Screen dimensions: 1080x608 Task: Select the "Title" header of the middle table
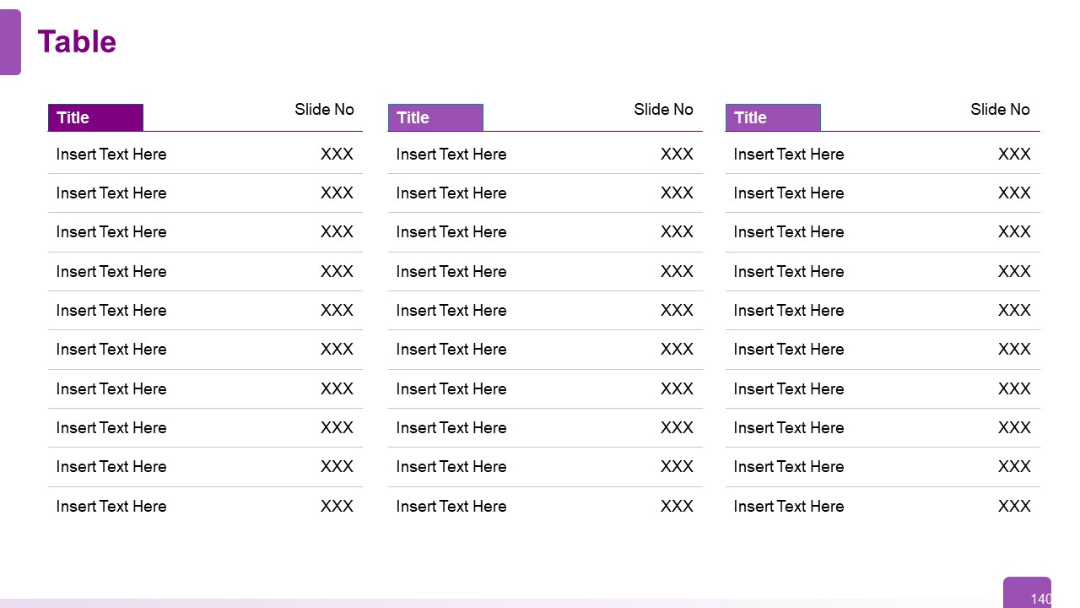click(435, 118)
